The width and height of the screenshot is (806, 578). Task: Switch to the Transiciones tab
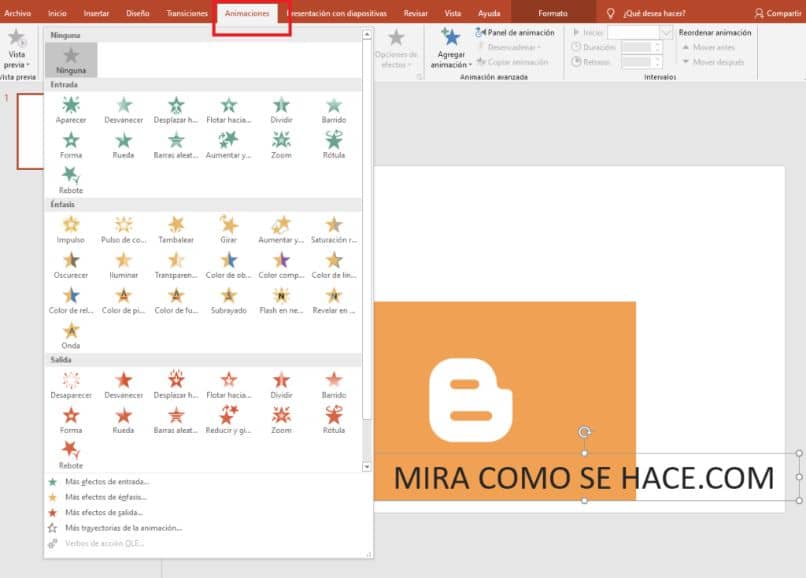tap(187, 13)
